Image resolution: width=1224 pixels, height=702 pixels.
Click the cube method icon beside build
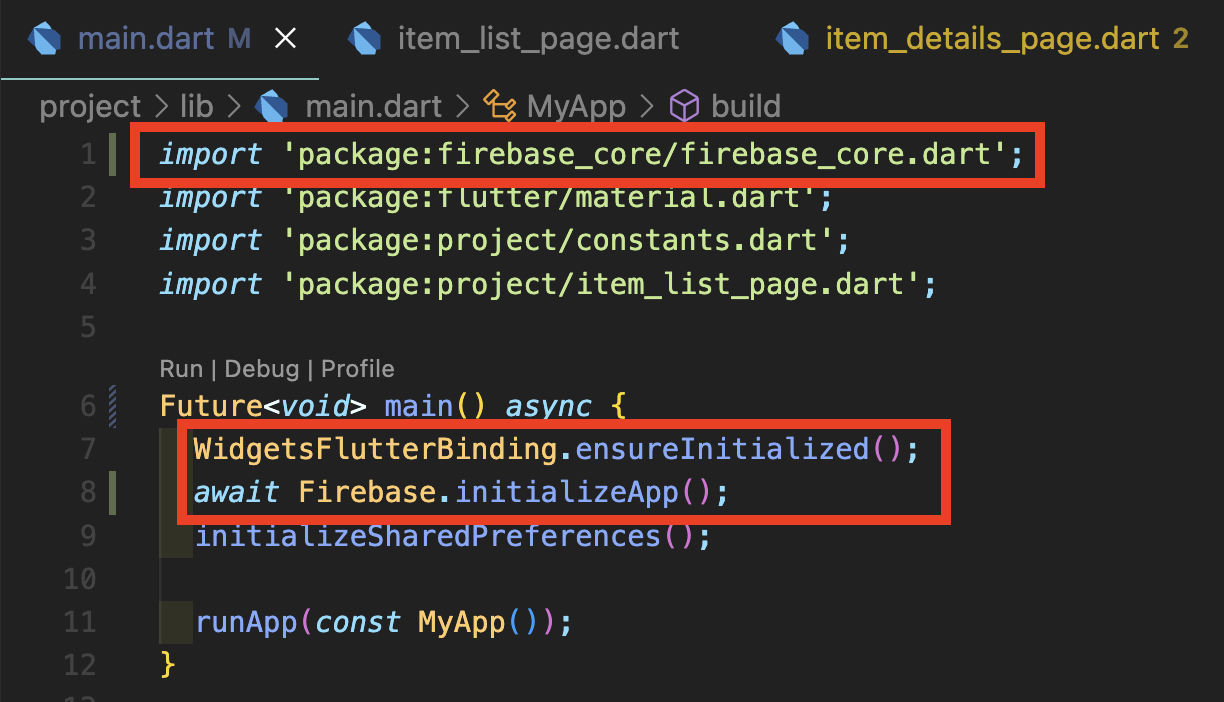pyautogui.click(x=684, y=106)
